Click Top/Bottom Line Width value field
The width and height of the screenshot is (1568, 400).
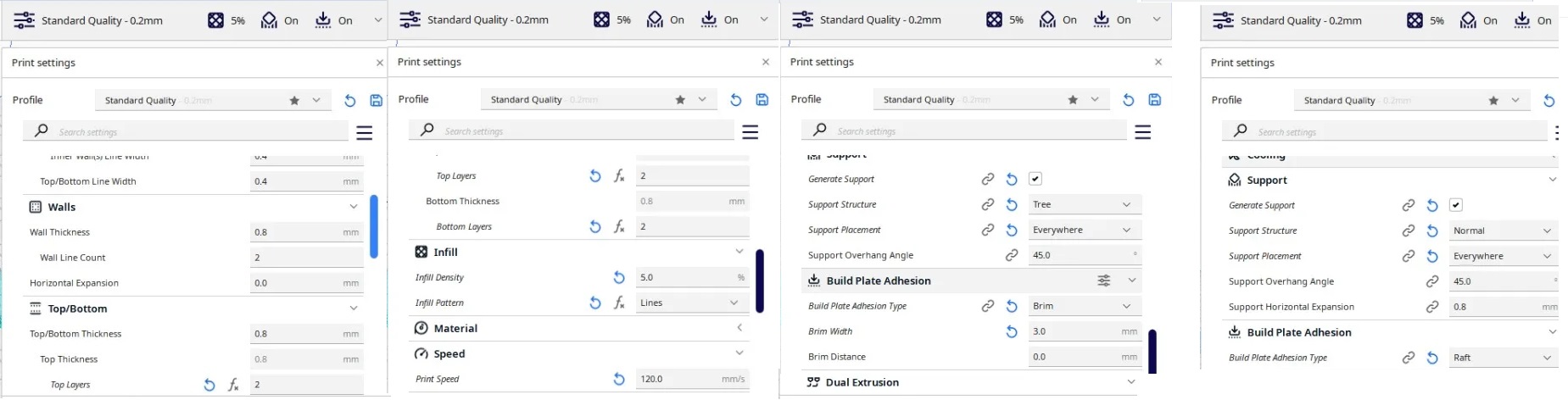click(x=307, y=181)
